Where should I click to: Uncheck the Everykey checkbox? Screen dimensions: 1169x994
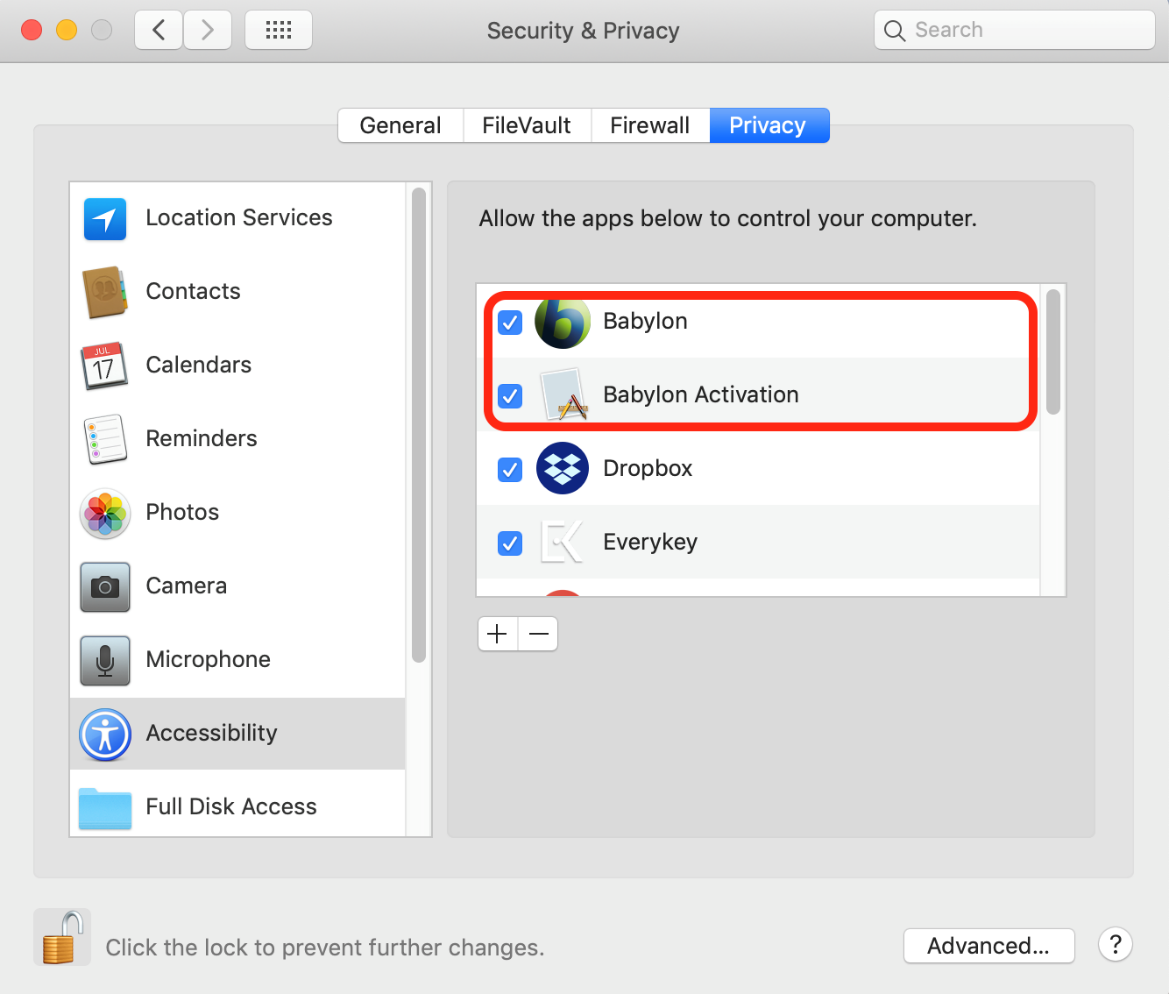point(510,543)
